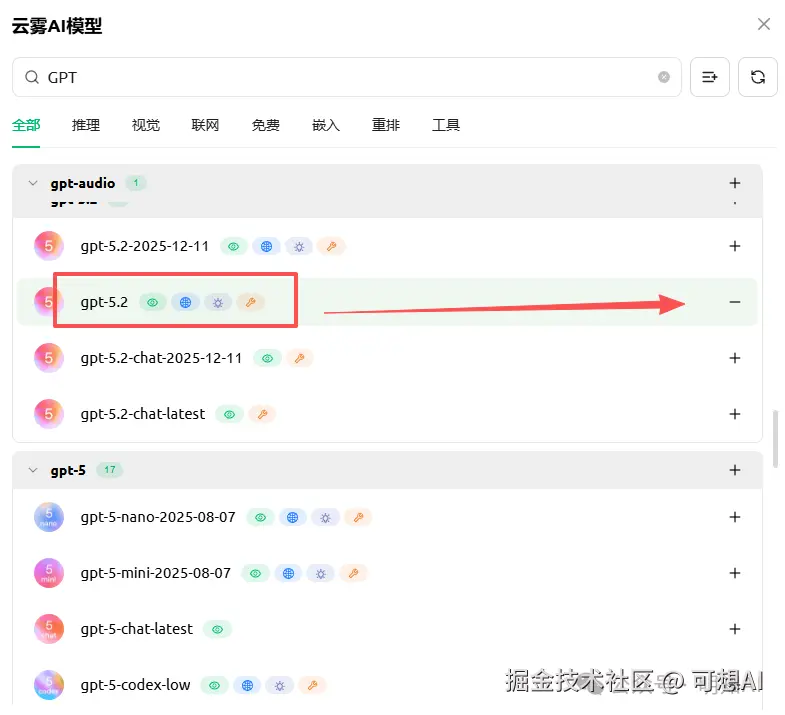Focus the GPT search input field
The height and width of the screenshot is (715, 785).
tap(346, 77)
